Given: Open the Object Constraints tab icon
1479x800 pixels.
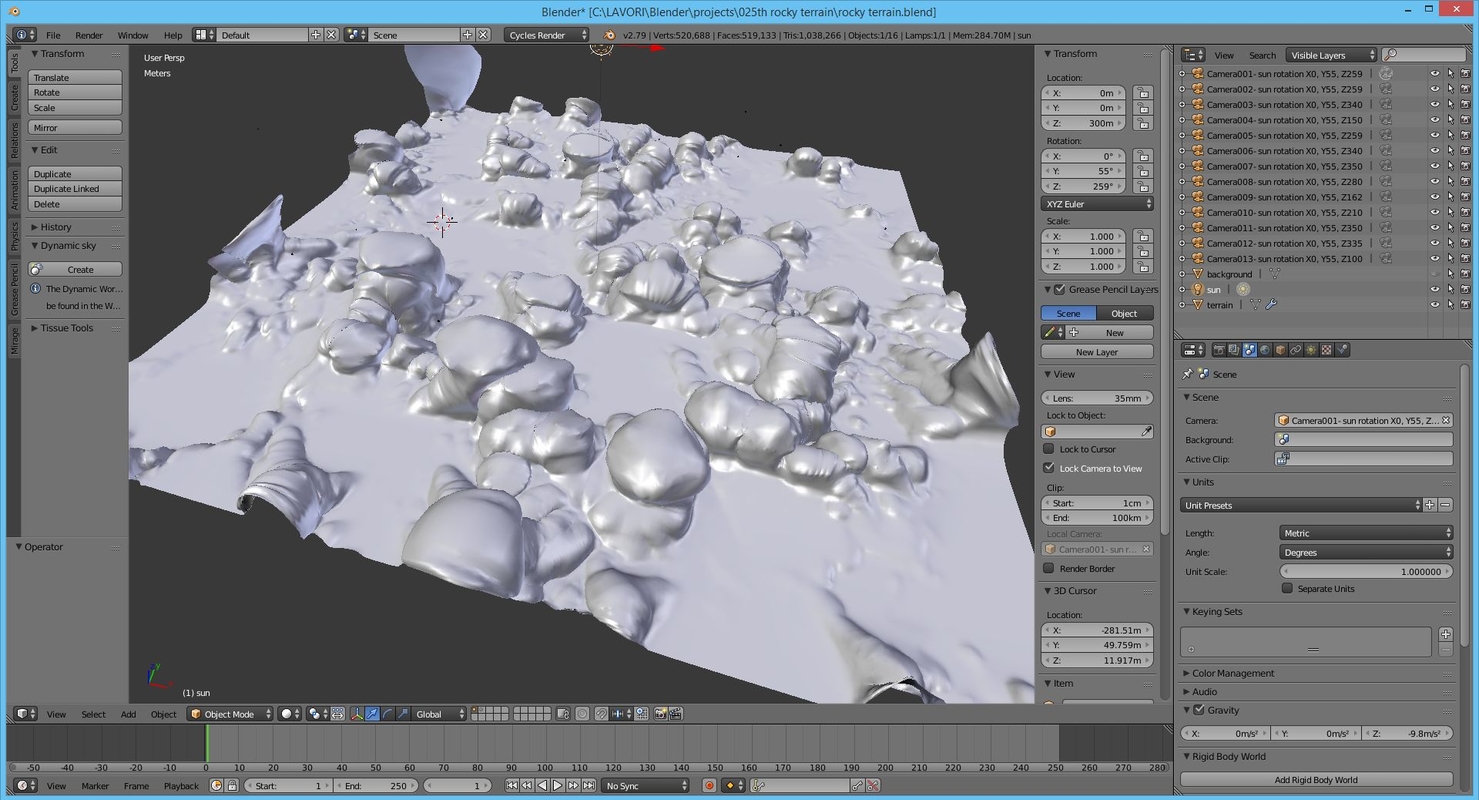Looking at the screenshot, I should click(1296, 350).
